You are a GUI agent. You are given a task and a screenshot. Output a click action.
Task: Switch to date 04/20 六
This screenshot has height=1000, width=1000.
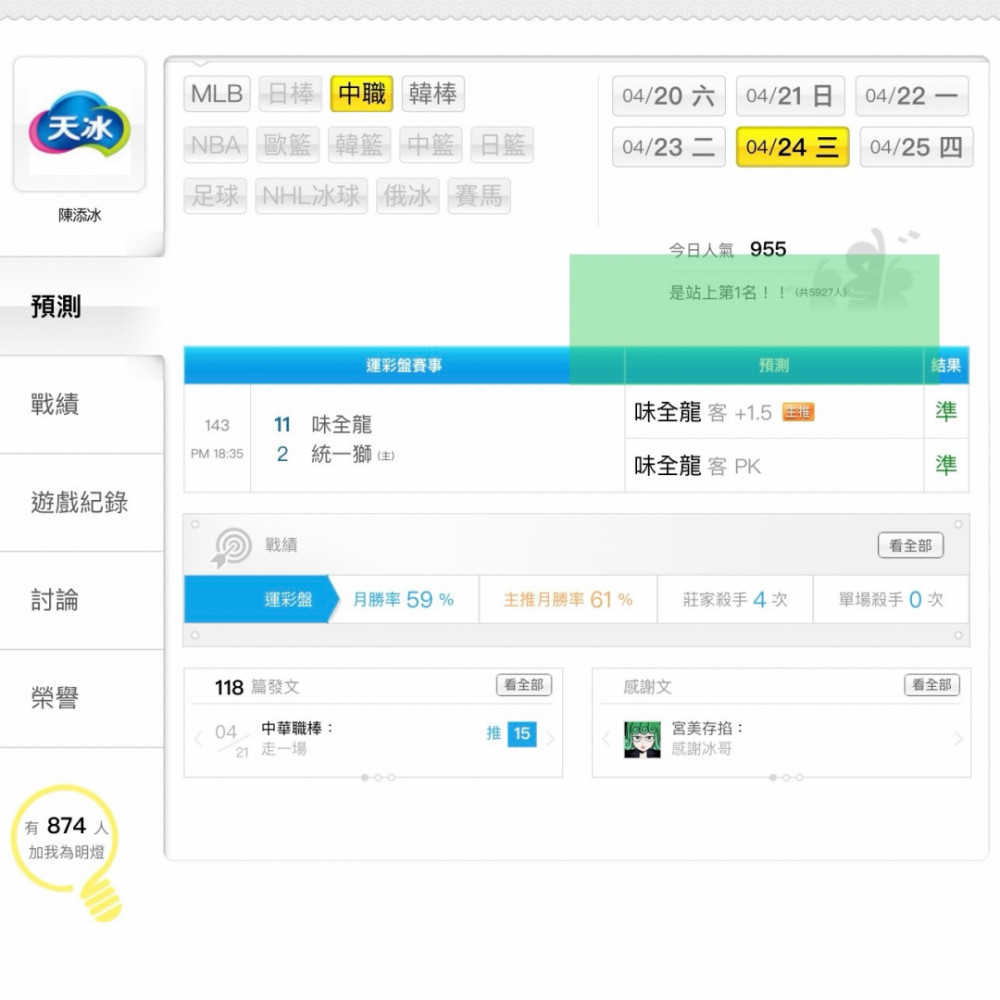[x=668, y=96]
